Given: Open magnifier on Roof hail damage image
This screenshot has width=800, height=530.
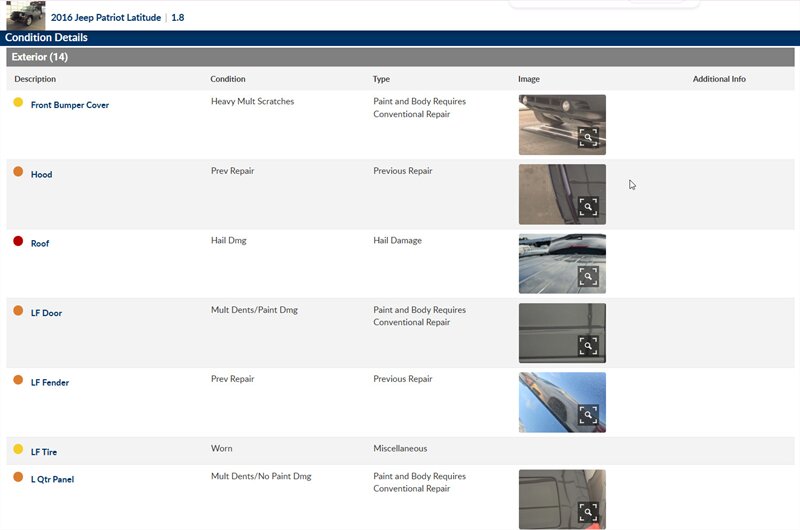Looking at the screenshot, I should click(588, 276).
